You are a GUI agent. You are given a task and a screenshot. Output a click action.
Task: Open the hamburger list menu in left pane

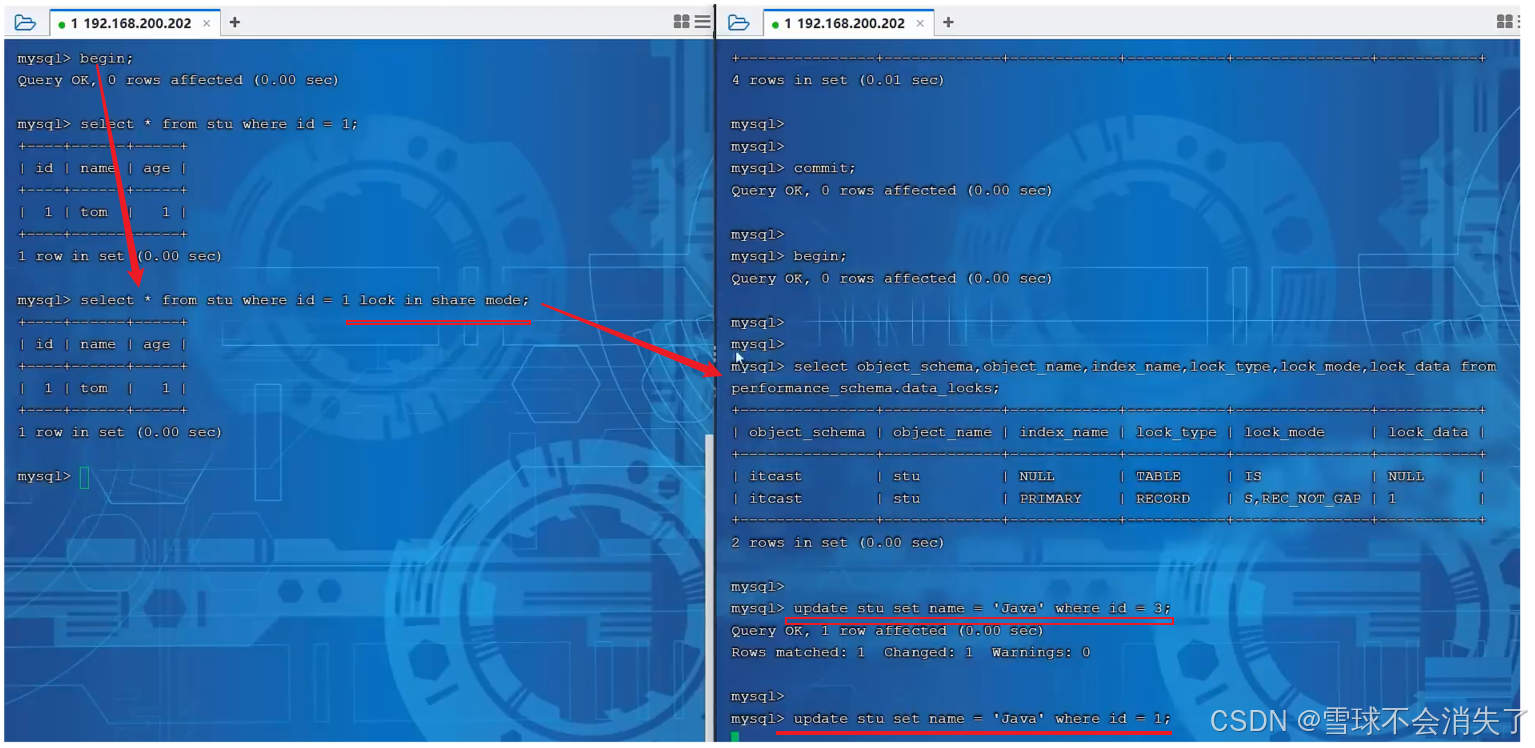point(703,22)
